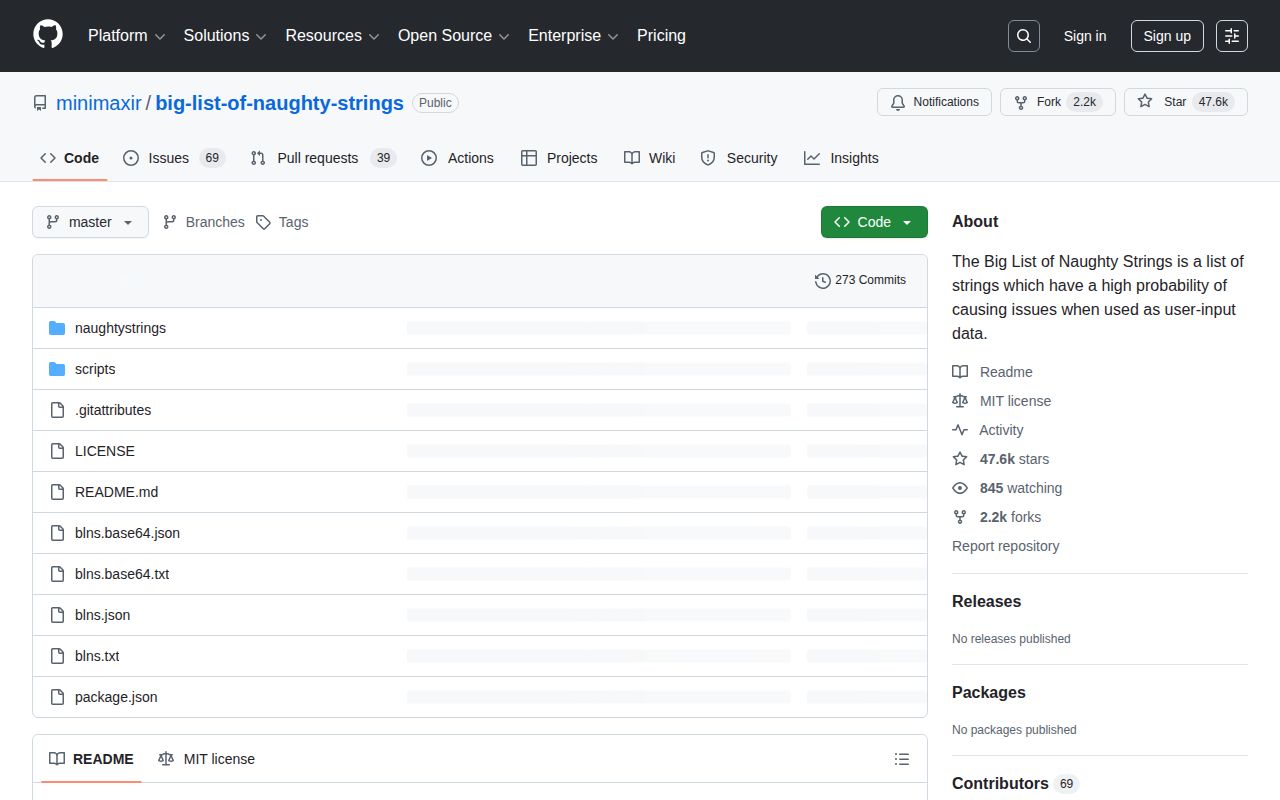Open the command palette icon
1280x800 pixels.
coord(1231,36)
